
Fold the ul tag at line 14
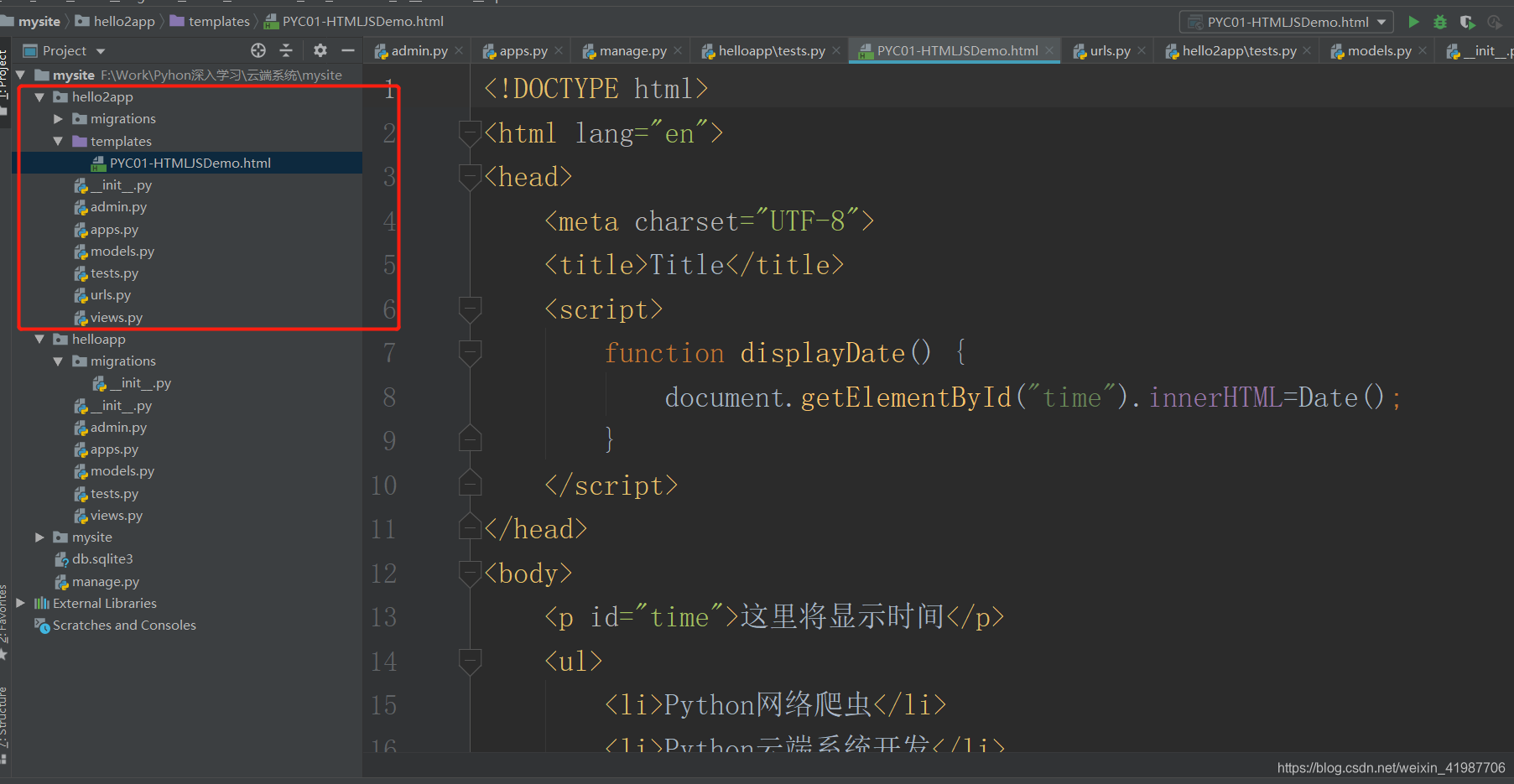click(470, 662)
